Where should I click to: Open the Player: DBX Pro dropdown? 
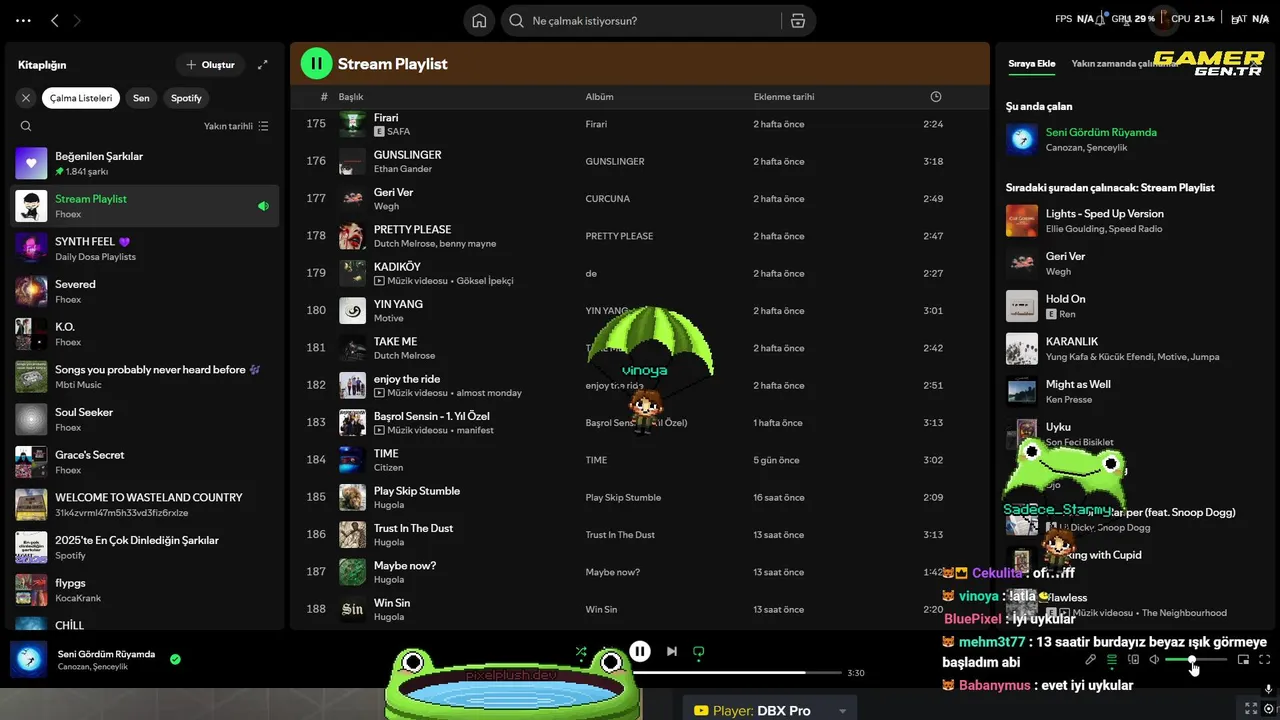(x=769, y=710)
